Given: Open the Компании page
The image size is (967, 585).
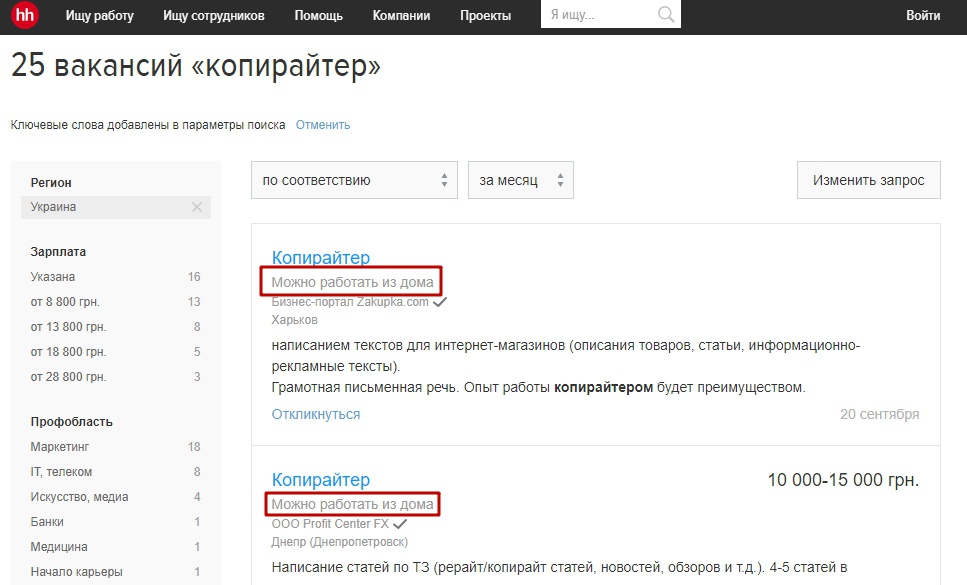Looking at the screenshot, I should (x=401, y=16).
